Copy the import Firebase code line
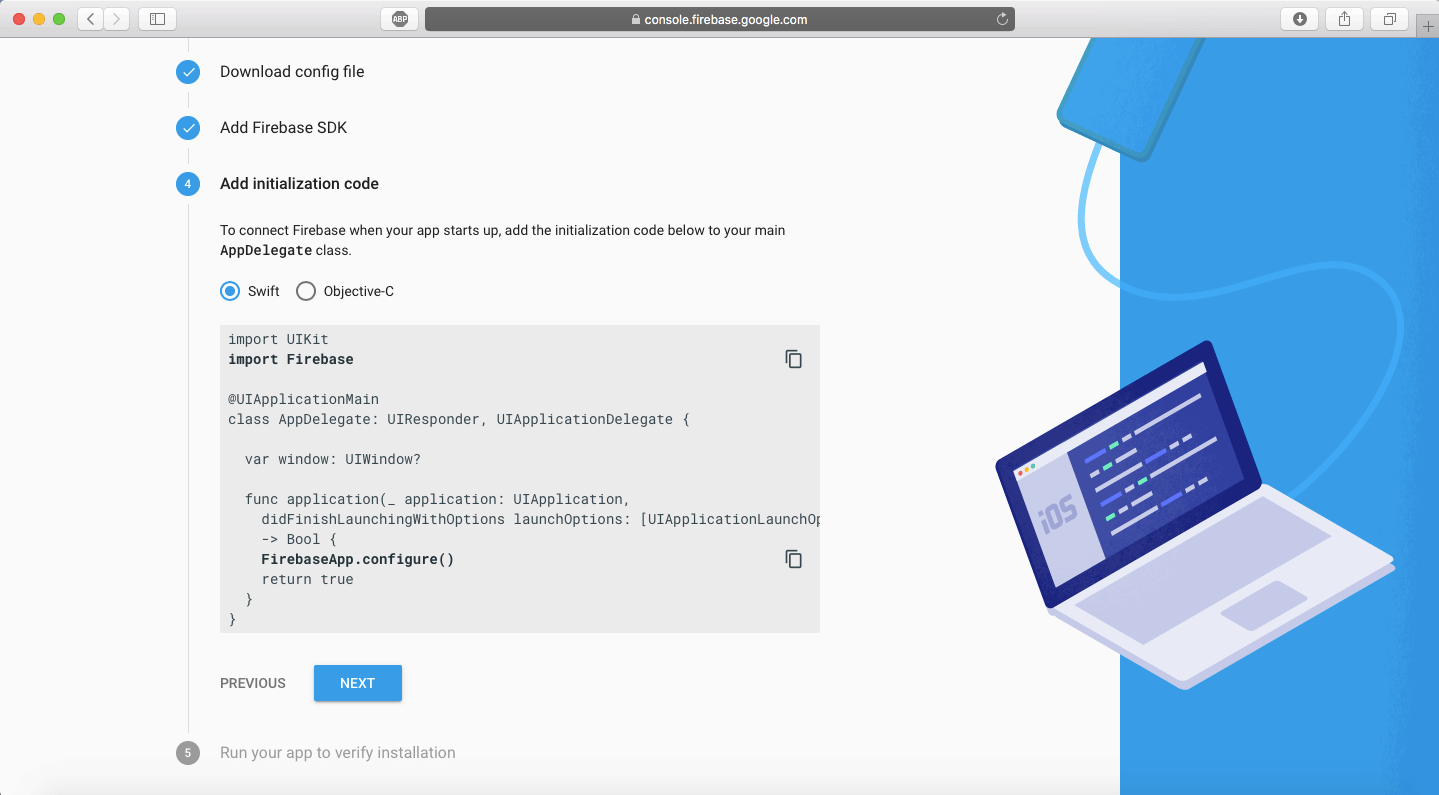Image resolution: width=1439 pixels, height=795 pixels. point(793,359)
